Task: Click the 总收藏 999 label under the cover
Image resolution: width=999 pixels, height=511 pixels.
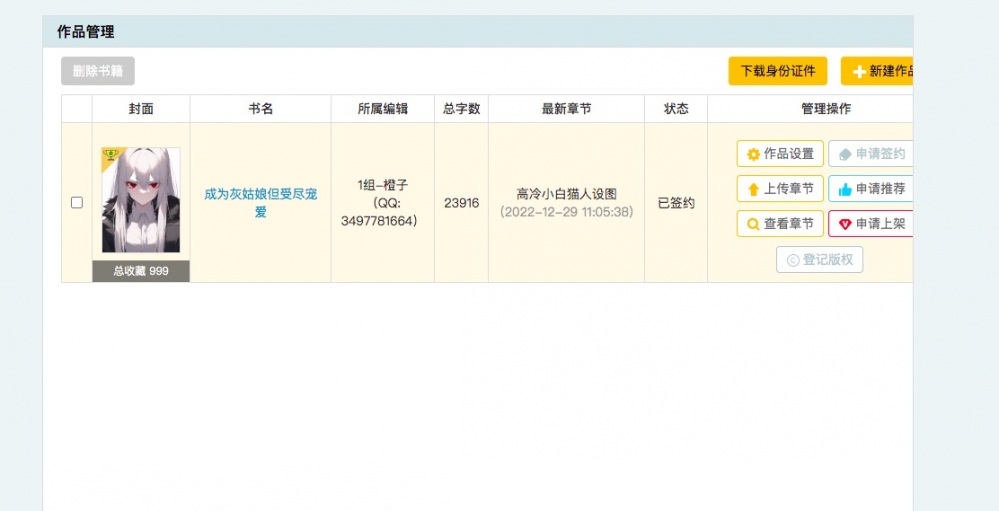Action: coord(141,271)
